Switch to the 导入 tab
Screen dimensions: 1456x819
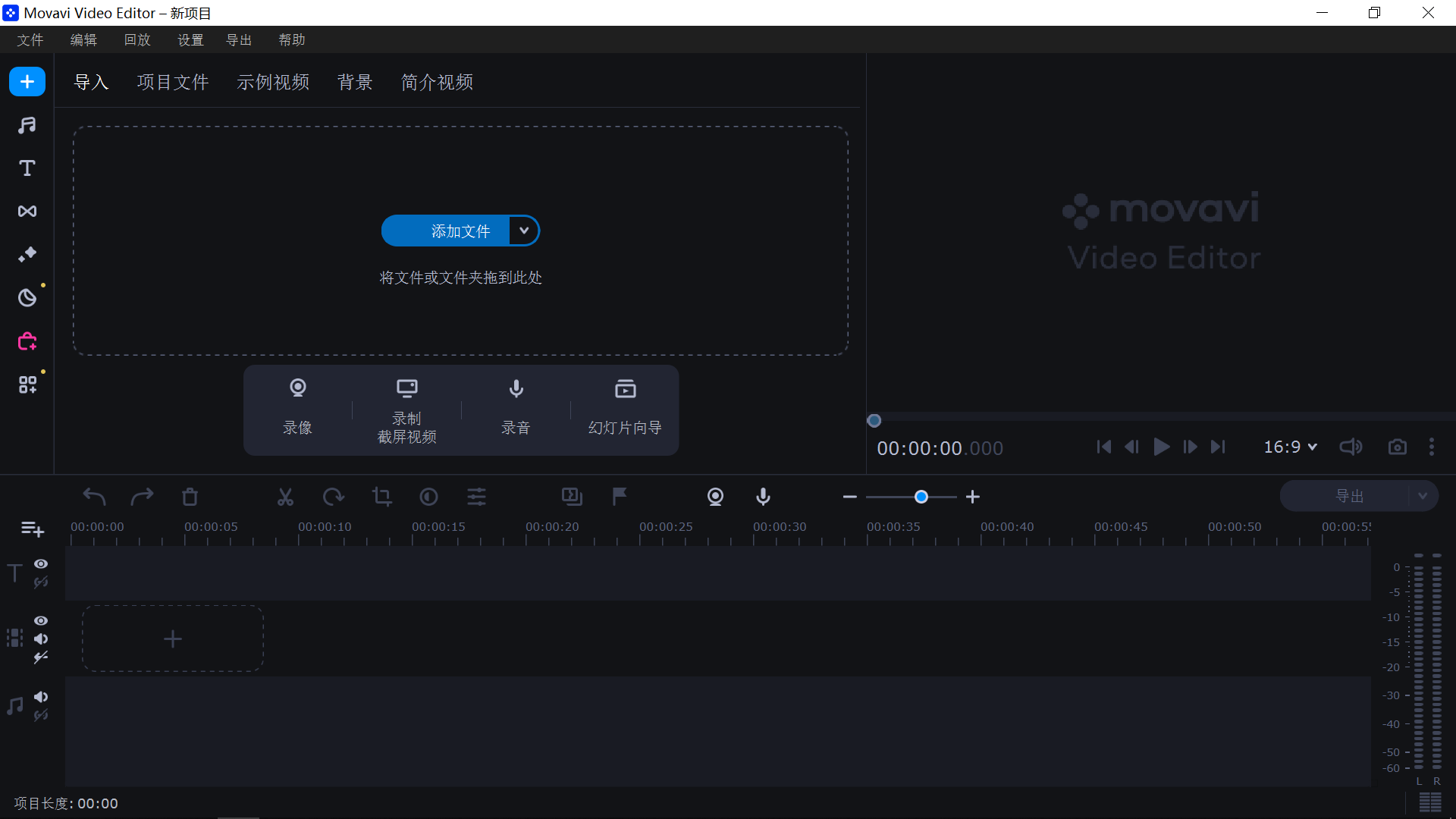point(91,82)
